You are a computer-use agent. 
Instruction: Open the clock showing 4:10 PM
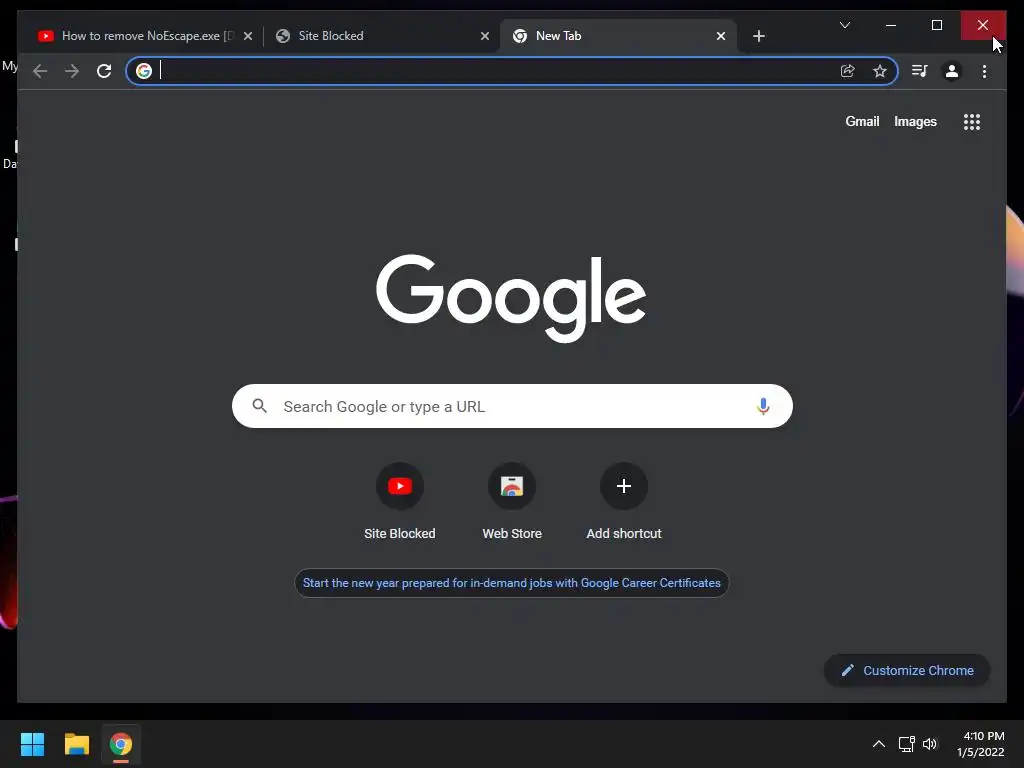click(981, 744)
